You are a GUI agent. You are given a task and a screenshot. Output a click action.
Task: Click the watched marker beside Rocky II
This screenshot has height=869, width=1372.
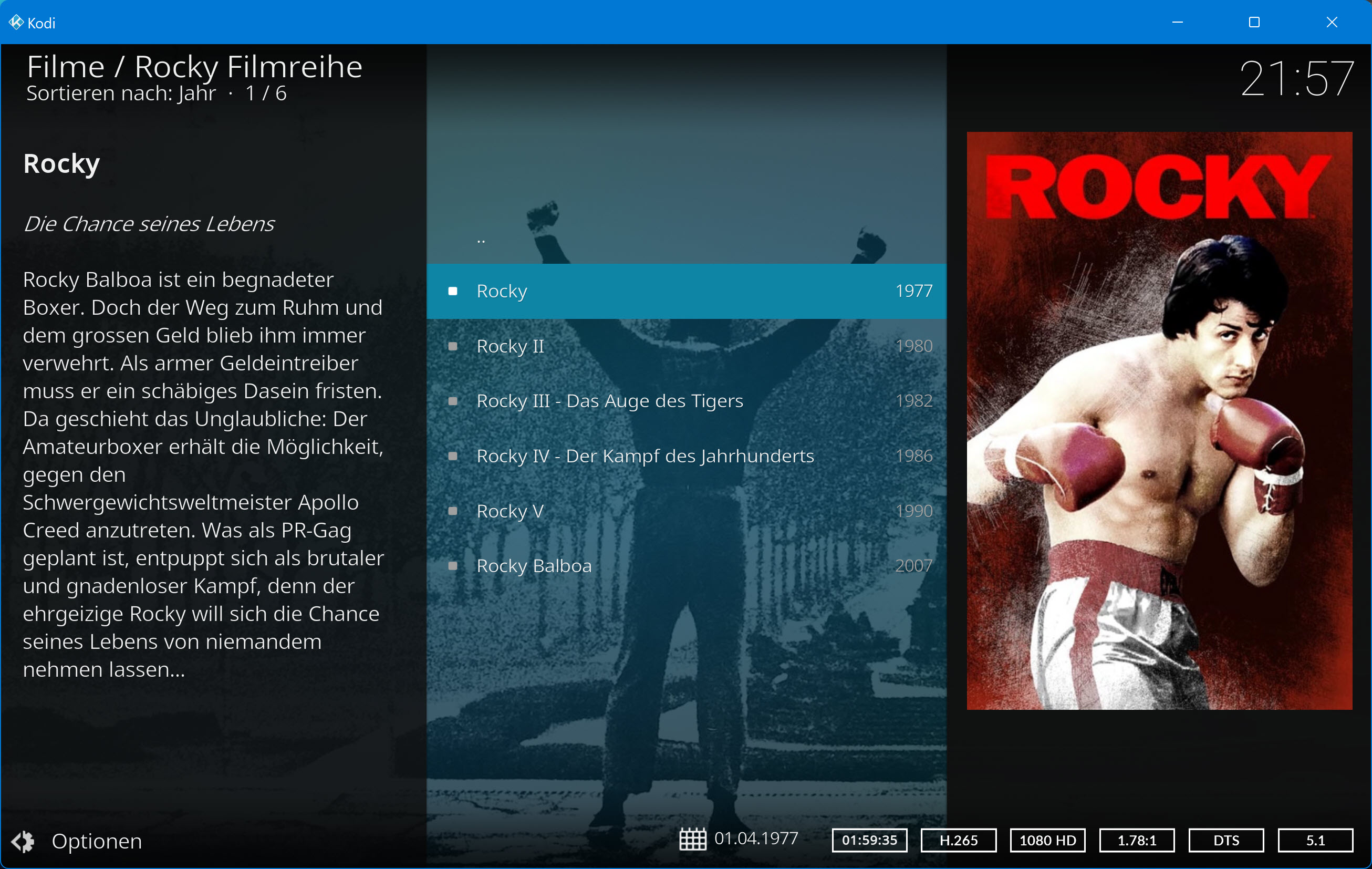point(453,346)
